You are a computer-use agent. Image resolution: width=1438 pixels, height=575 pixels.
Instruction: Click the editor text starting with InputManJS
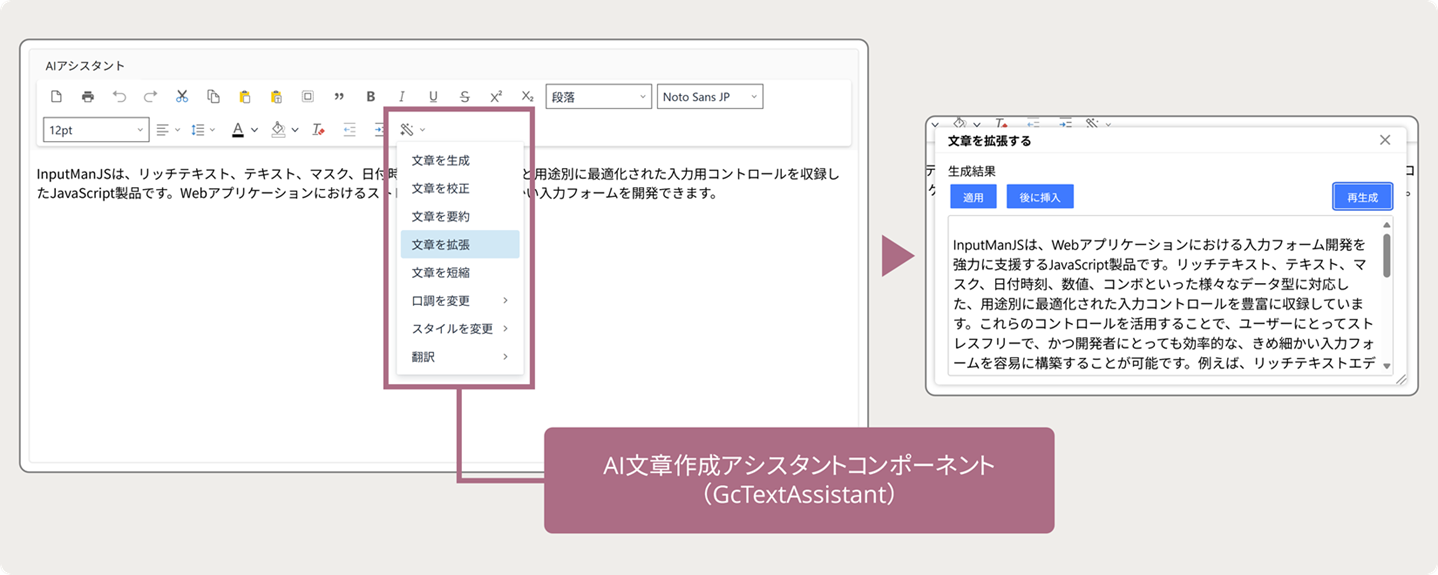tap(438, 184)
